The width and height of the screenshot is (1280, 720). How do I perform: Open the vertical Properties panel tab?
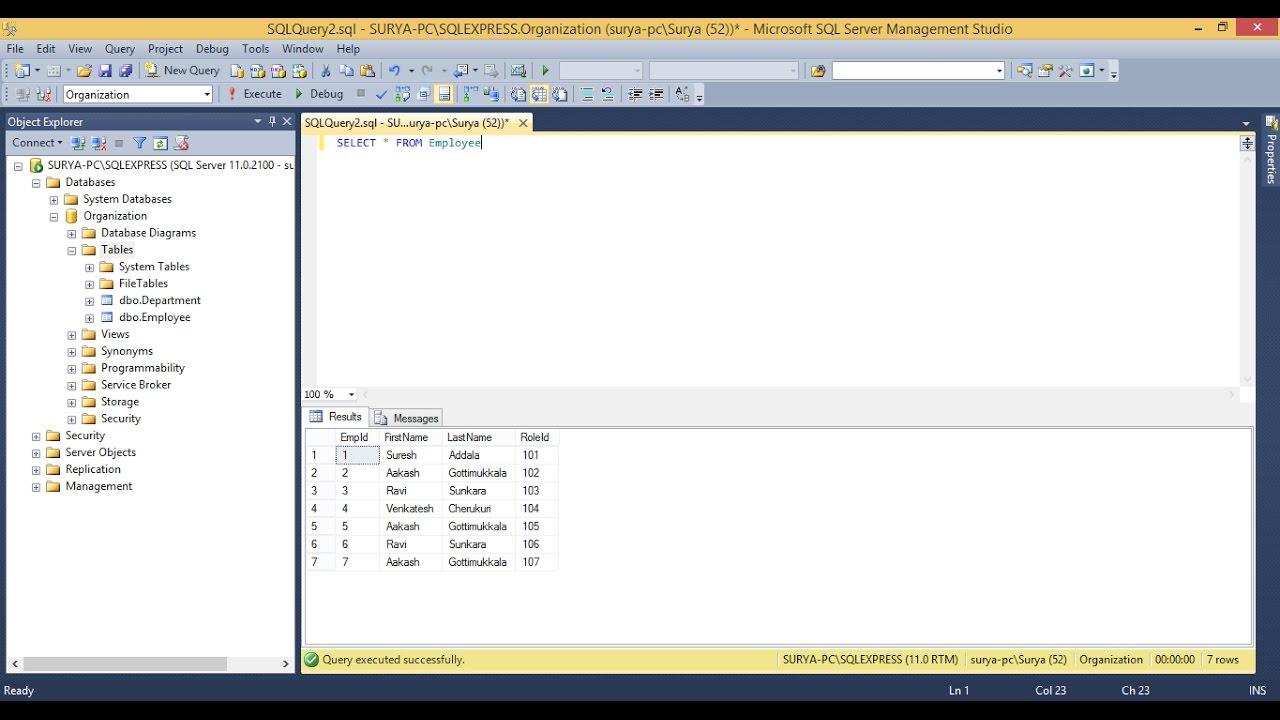pyautogui.click(x=1271, y=151)
